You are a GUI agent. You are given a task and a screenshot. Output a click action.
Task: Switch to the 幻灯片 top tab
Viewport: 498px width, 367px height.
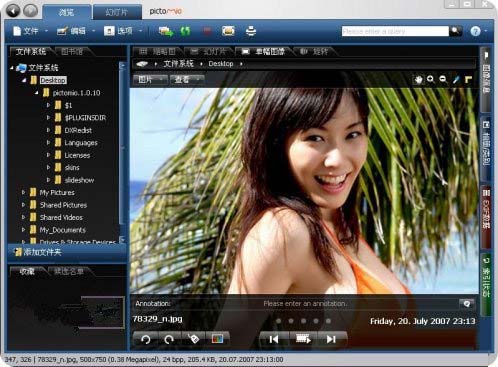click(117, 13)
